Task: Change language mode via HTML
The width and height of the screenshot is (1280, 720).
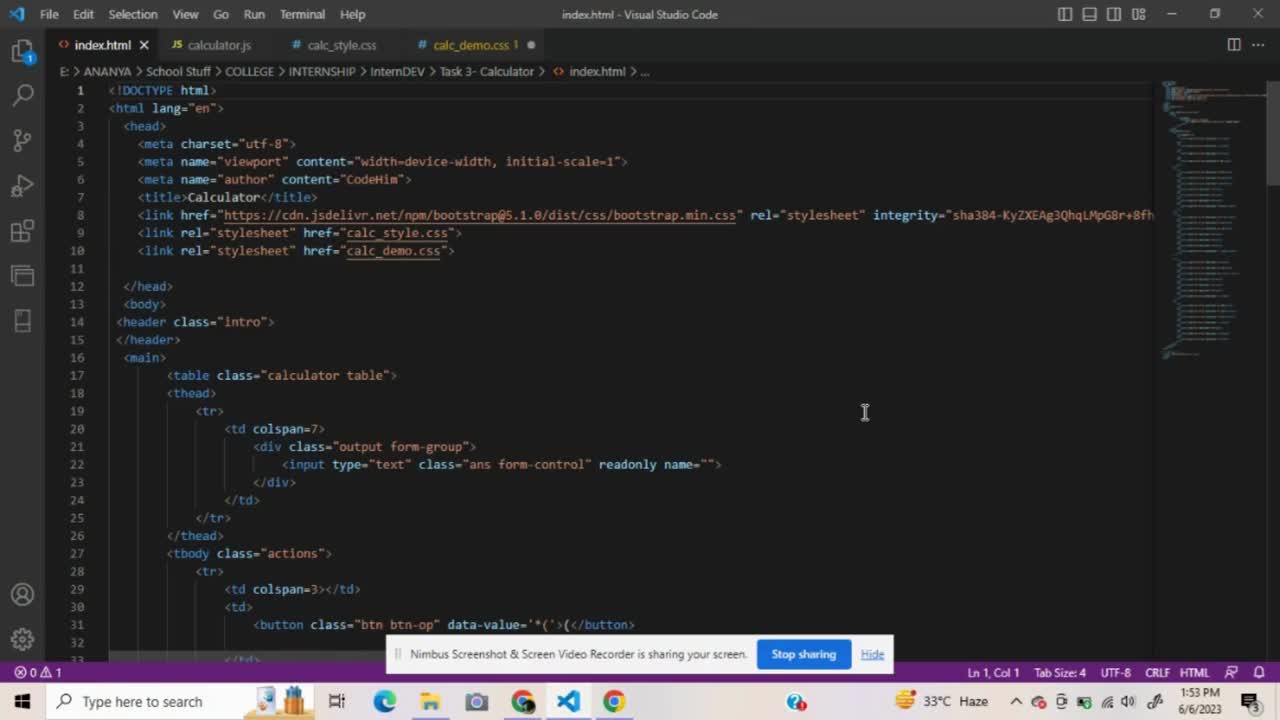Action: [x=1194, y=673]
